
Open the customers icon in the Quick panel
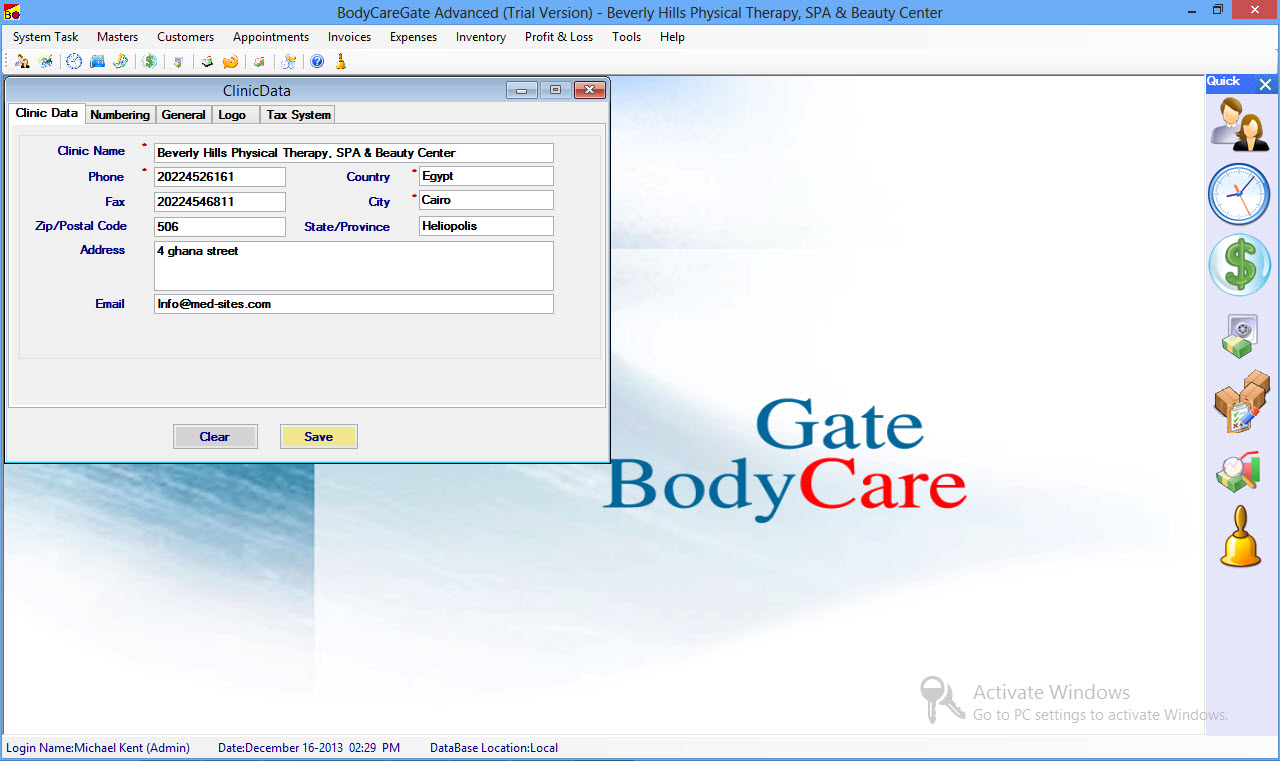1239,124
